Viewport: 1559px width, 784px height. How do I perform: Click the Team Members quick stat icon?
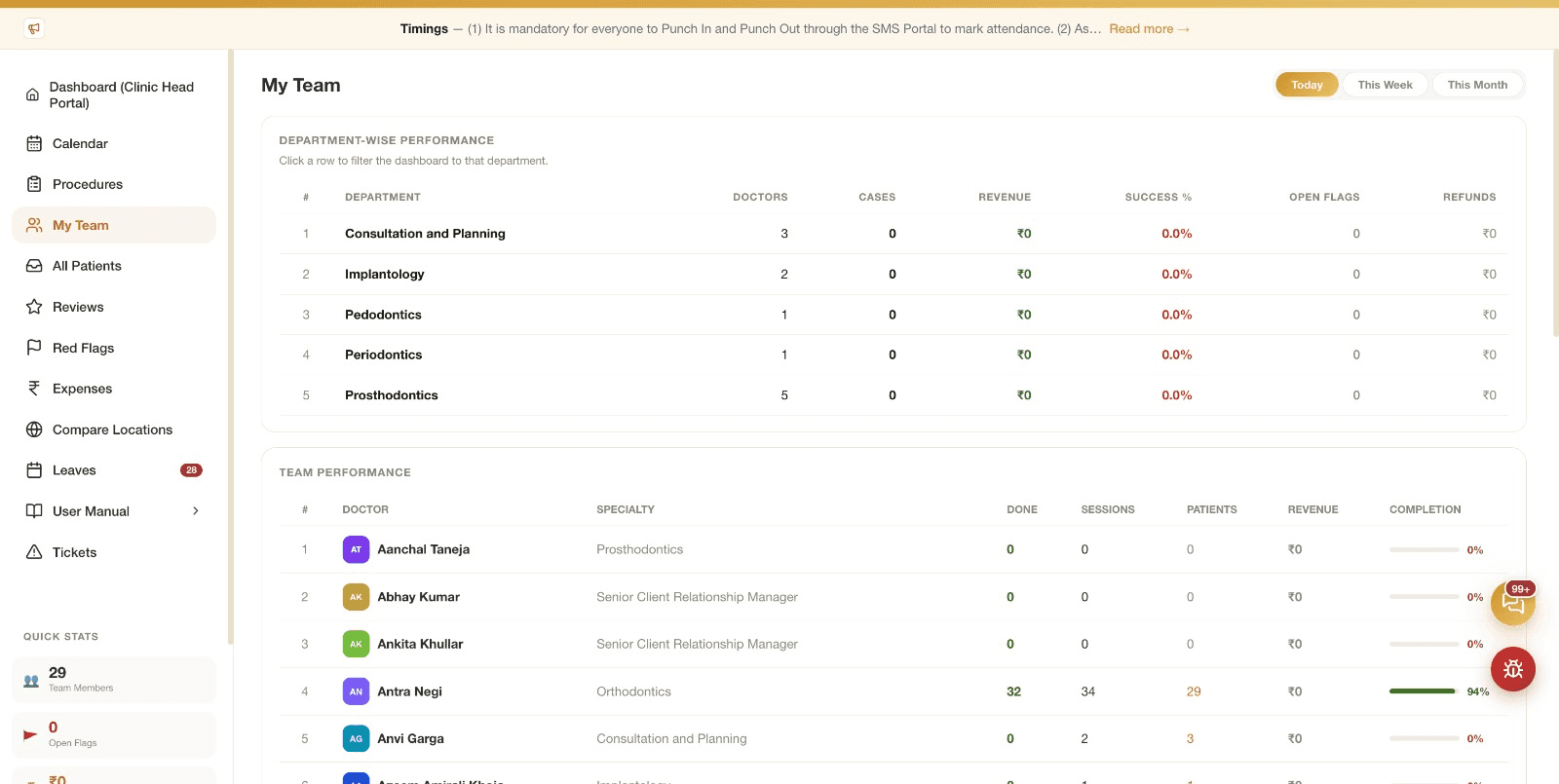coord(31,681)
